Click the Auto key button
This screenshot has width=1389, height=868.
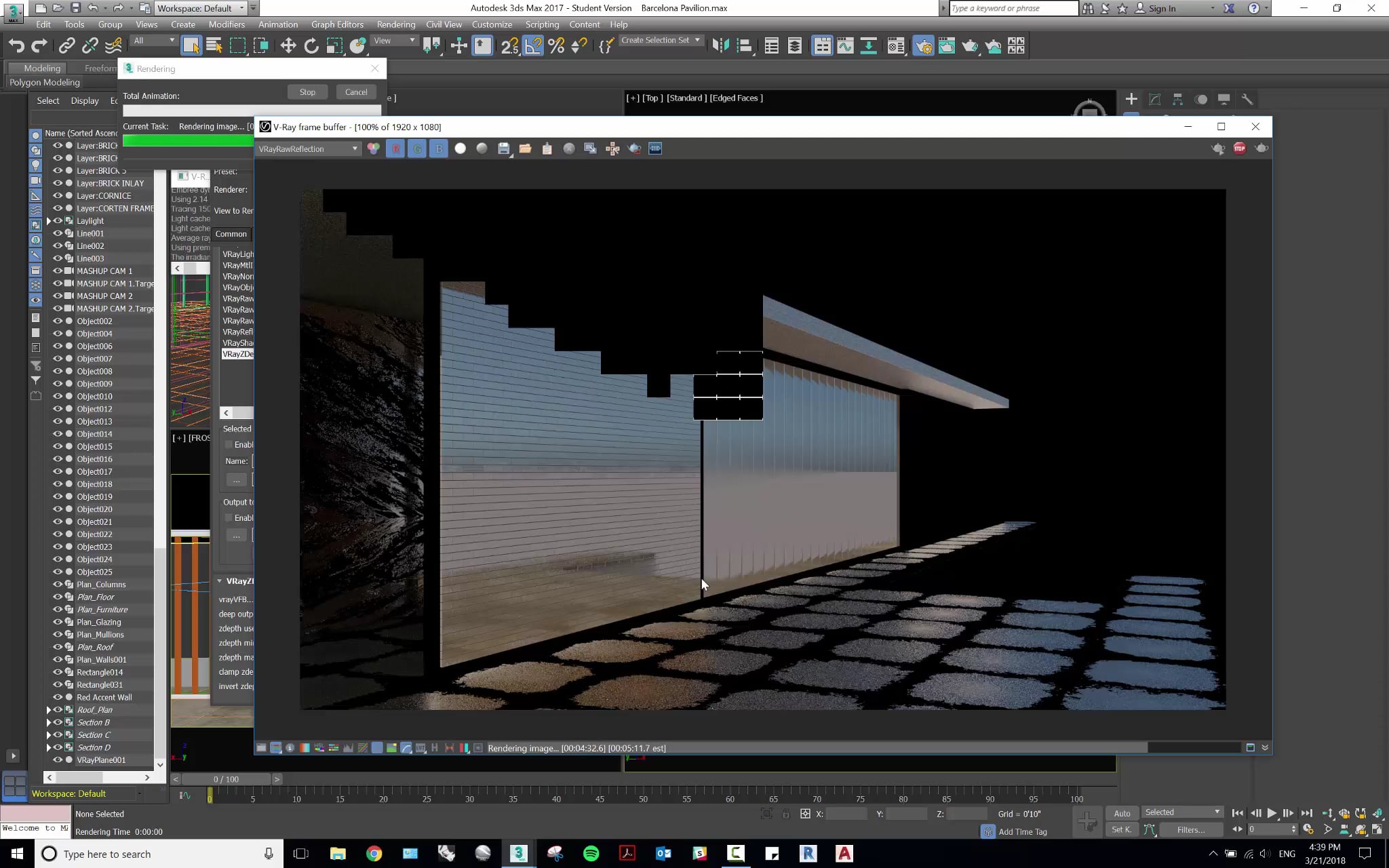click(x=1122, y=813)
